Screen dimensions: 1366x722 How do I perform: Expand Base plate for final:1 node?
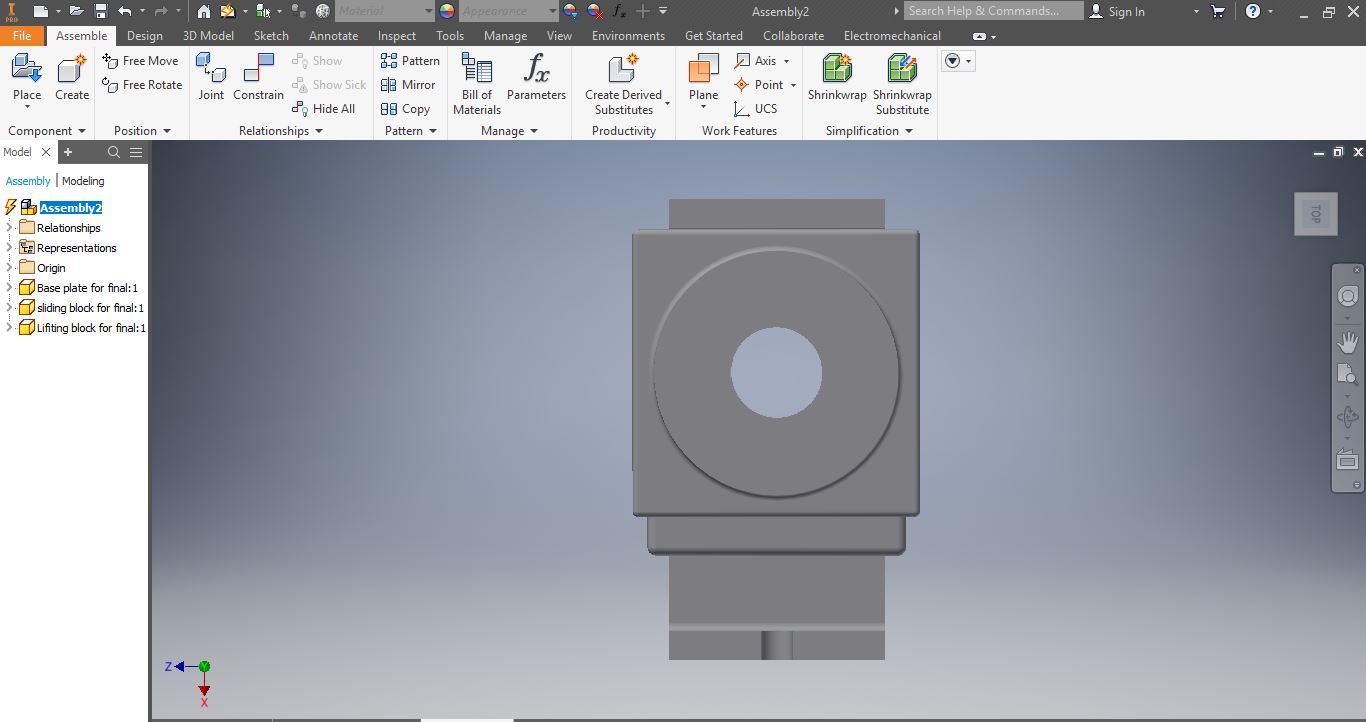coord(9,287)
